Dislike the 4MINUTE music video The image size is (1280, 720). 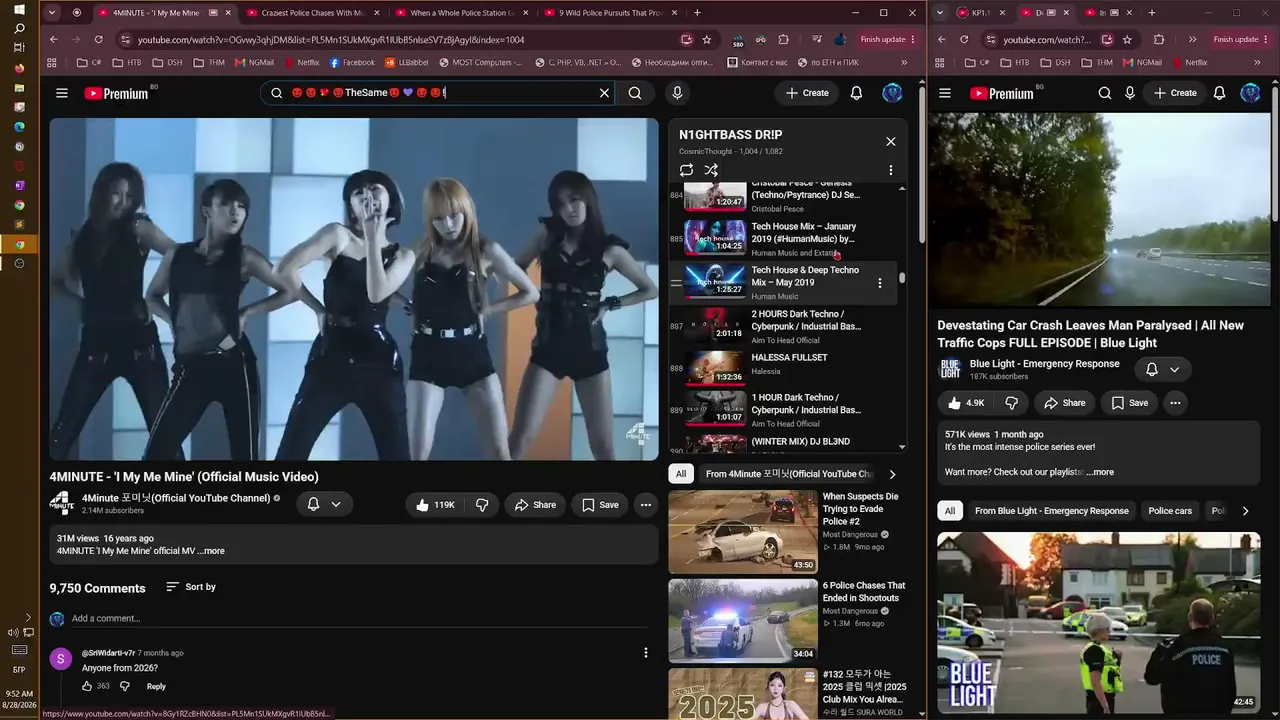coord(482,505)
